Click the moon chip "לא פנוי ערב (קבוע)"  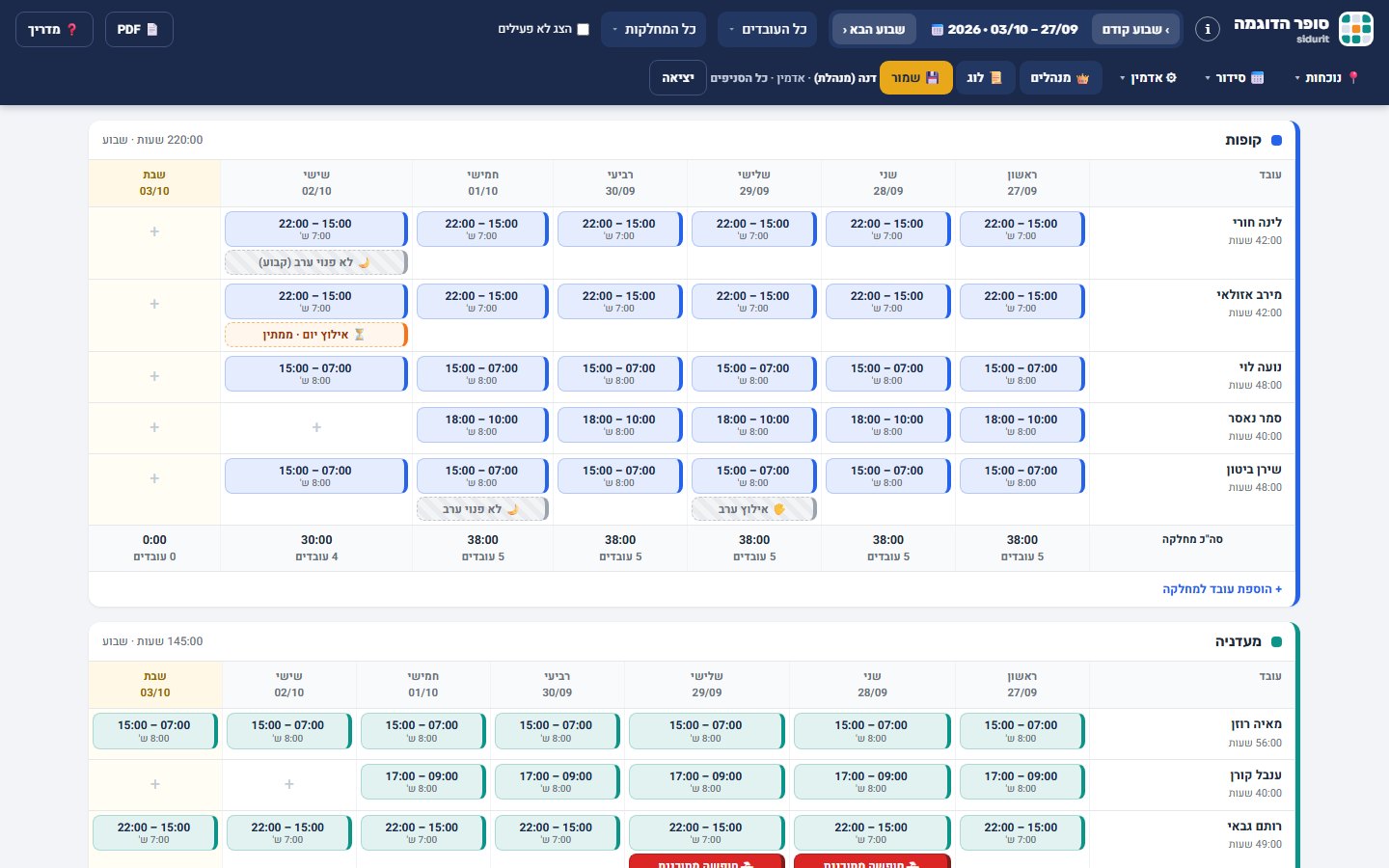click(315, 262)
